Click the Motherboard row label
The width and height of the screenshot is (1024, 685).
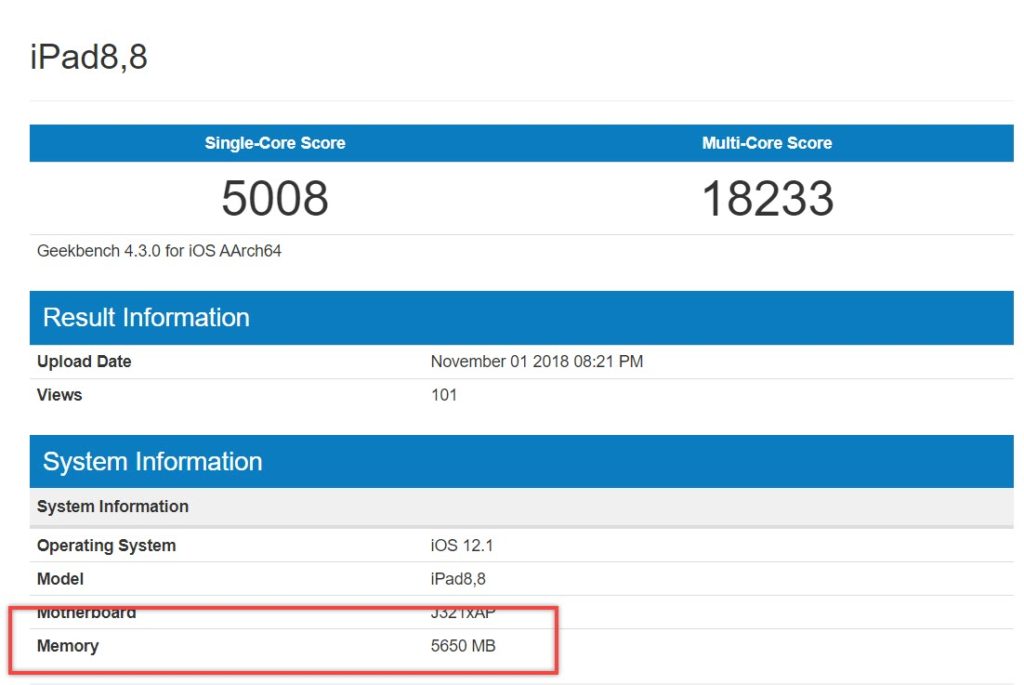tap(86, 612)
